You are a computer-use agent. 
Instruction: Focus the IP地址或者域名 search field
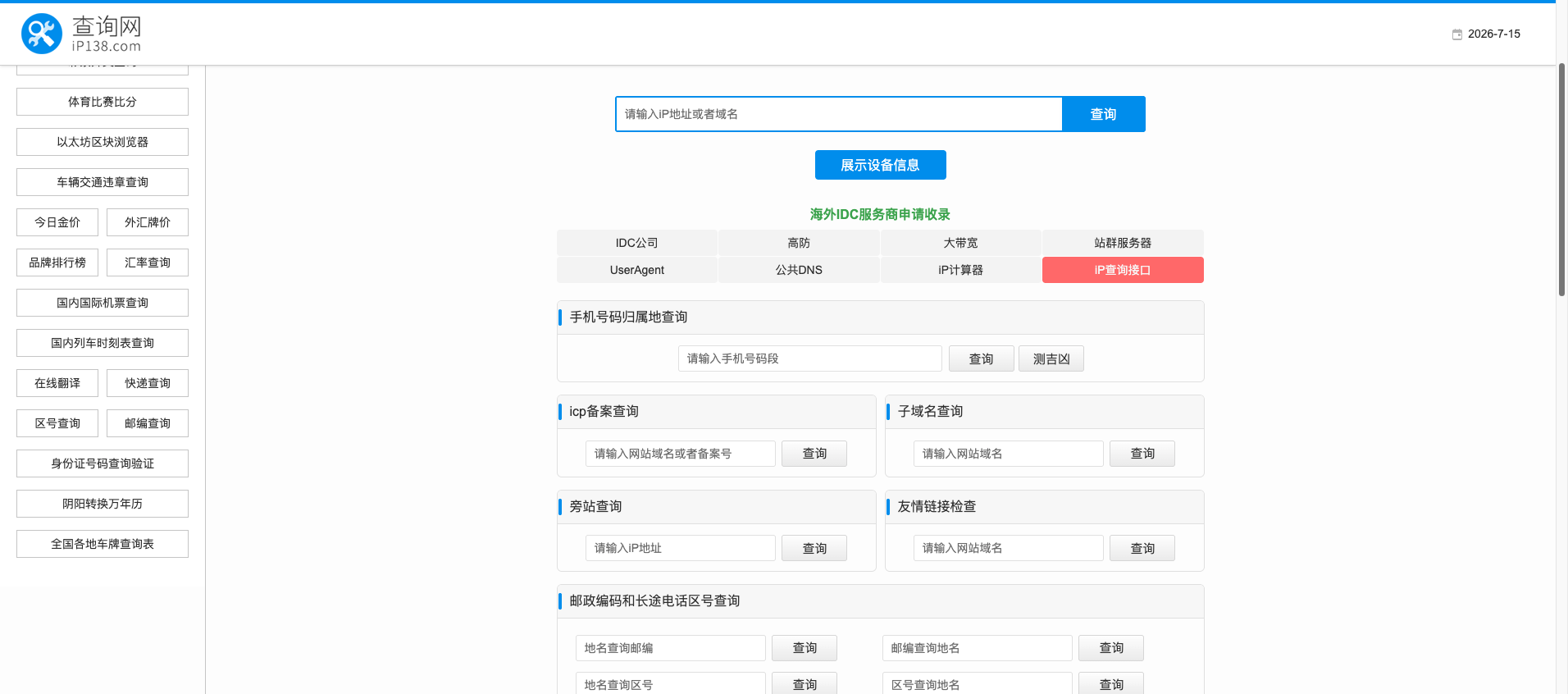pos(839,114)
